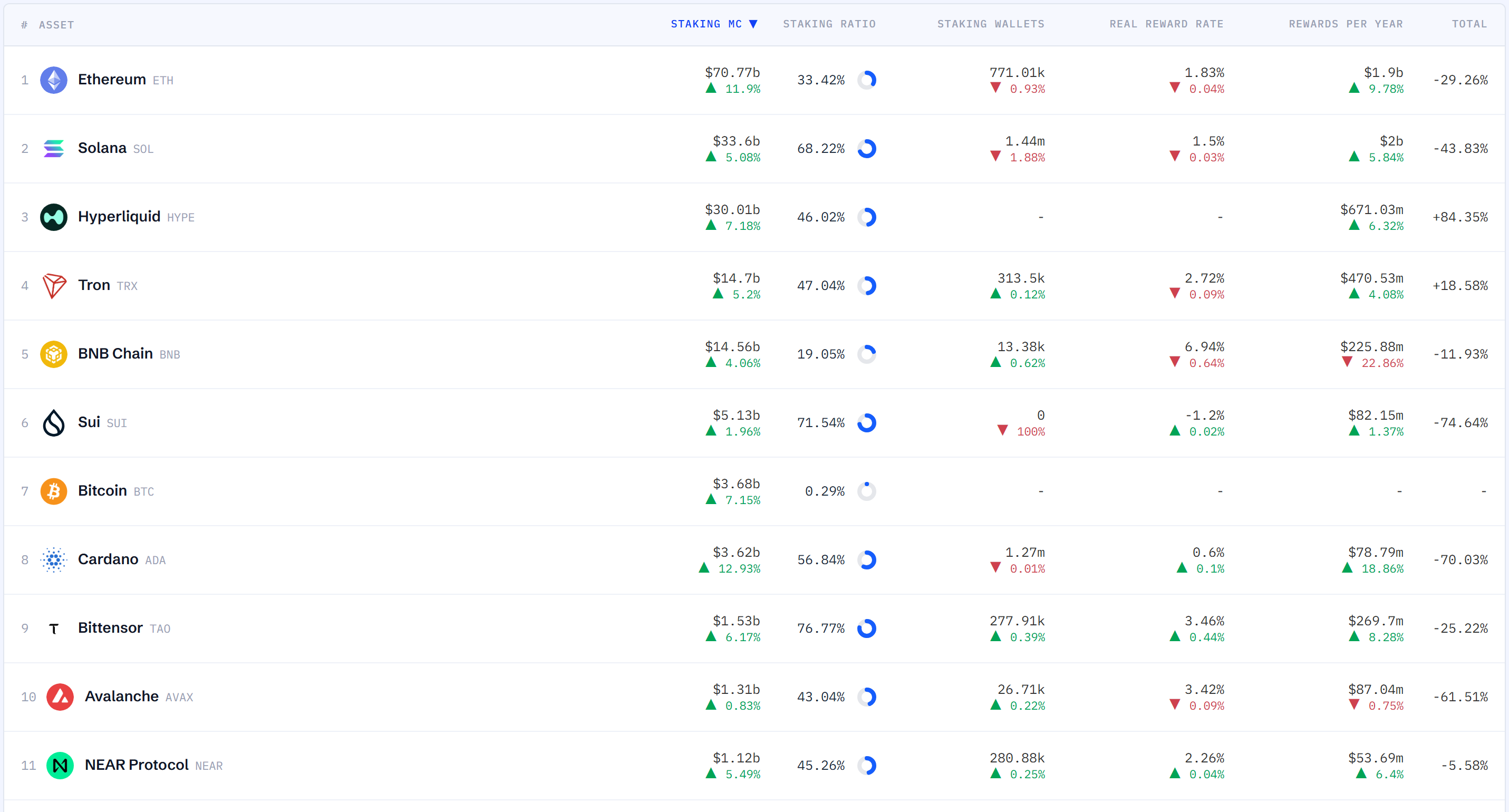Click NEAR Protocol's staking ratio donut chart
1509x812 pixels.
[x=866, y=765]
